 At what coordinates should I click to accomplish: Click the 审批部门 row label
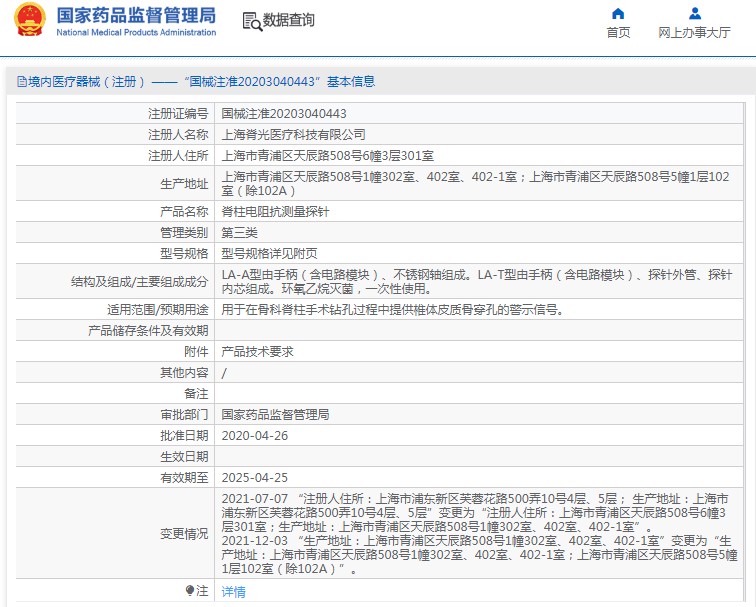point(184,415)
